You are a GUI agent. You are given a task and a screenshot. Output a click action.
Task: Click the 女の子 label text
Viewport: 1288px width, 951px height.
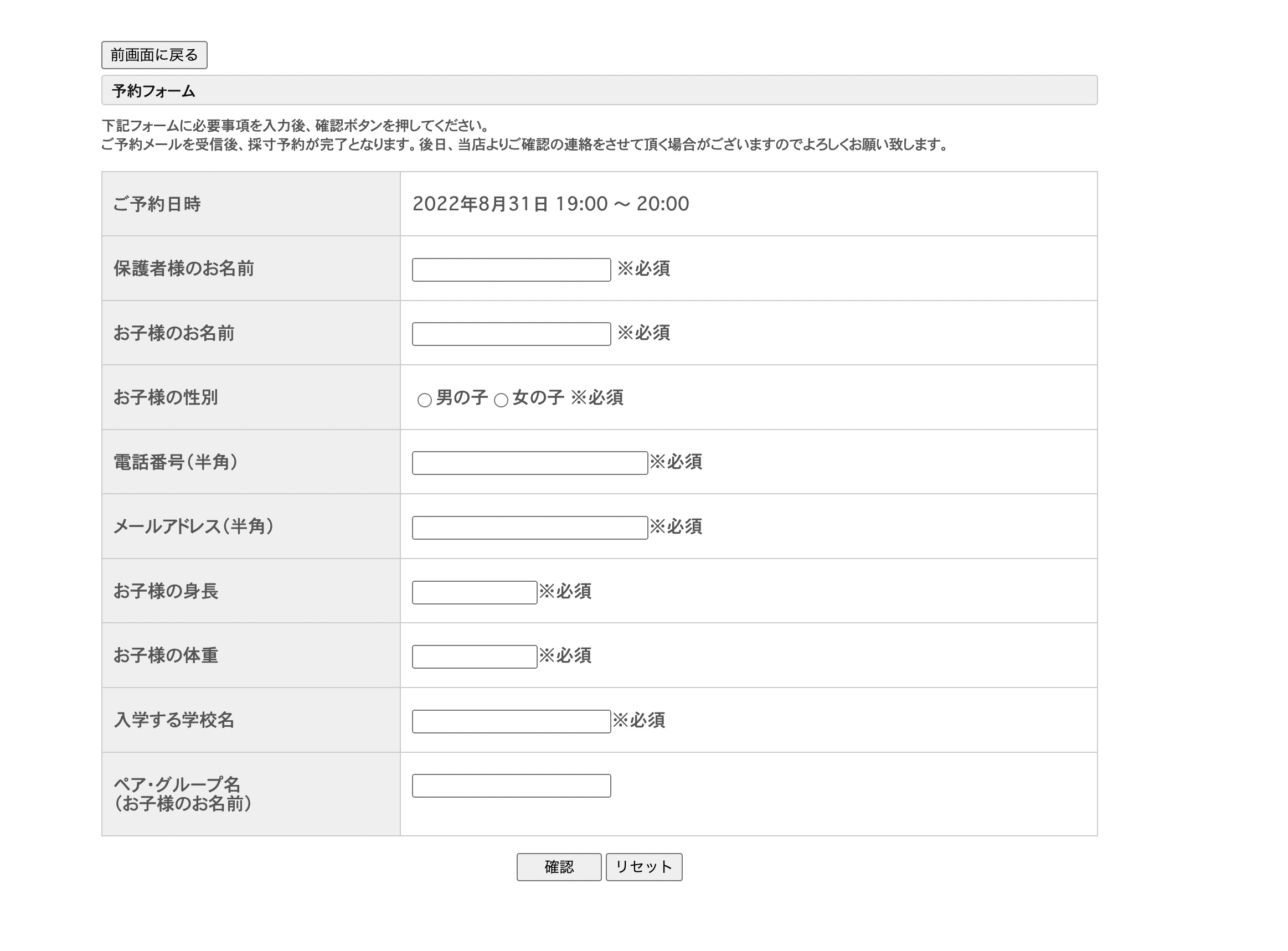(x=538, y=398)
